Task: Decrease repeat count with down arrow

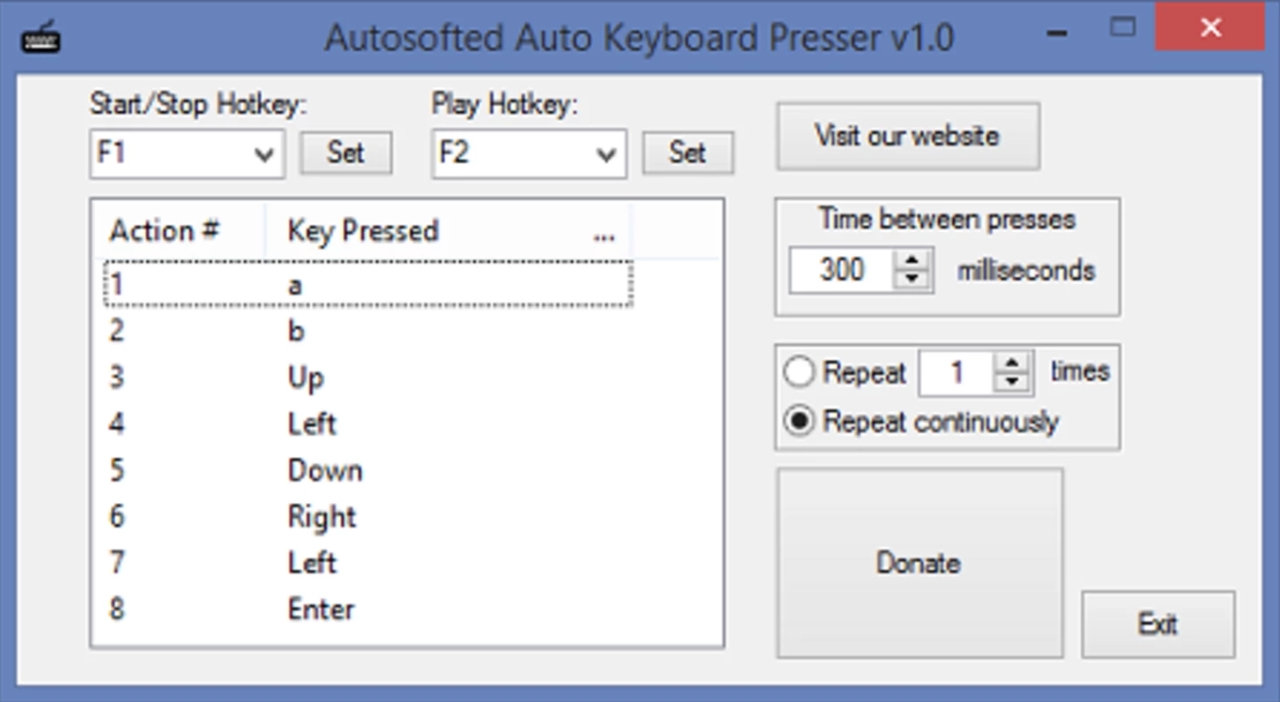Action: point(1013,382)
